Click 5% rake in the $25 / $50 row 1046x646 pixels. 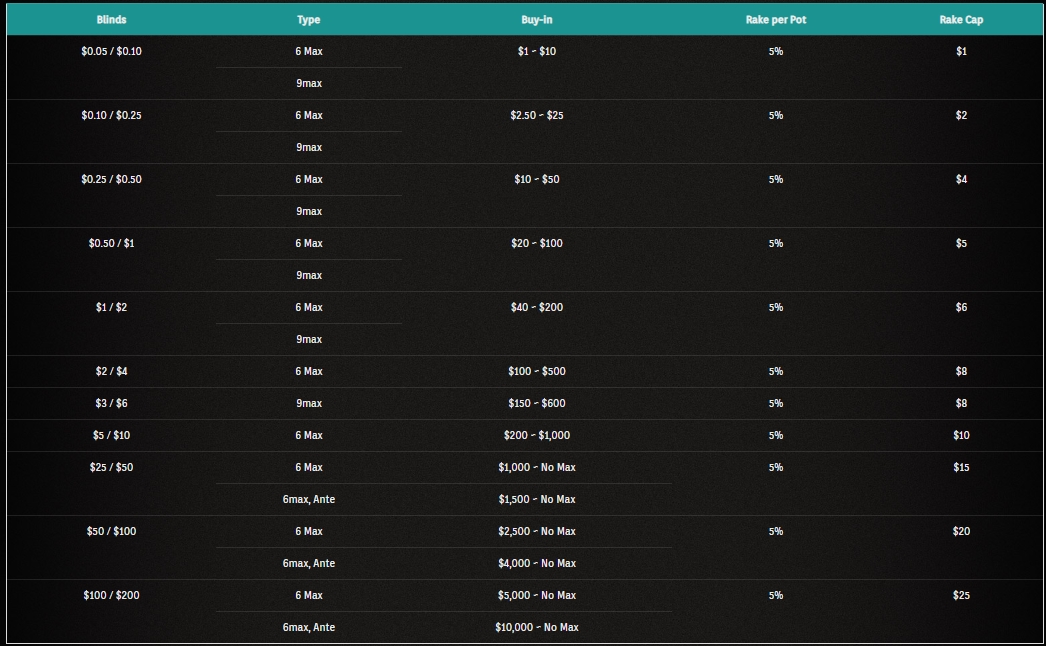[x=776, y=468]
